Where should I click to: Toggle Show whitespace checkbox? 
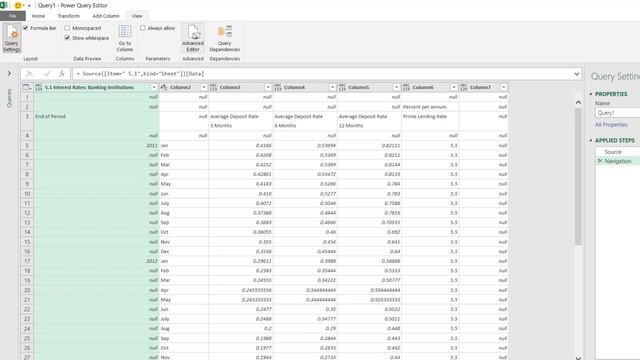[67, 38]
